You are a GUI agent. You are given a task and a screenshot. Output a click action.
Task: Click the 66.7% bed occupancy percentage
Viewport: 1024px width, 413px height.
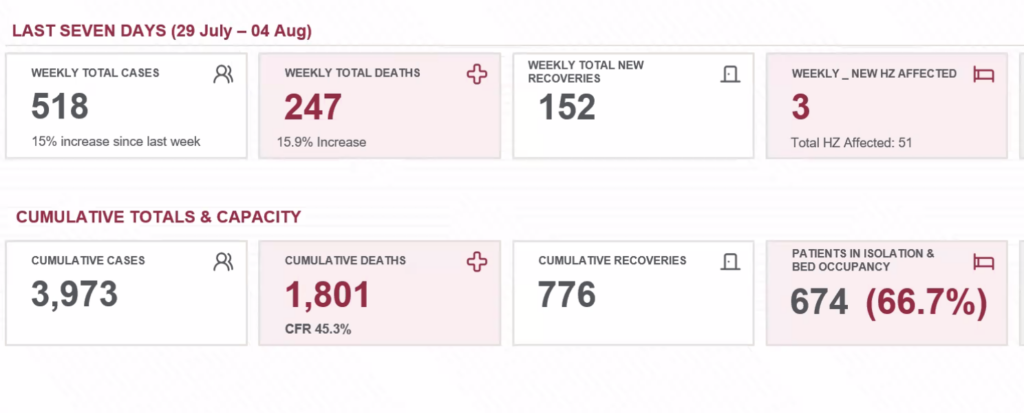tap(926, 303)
